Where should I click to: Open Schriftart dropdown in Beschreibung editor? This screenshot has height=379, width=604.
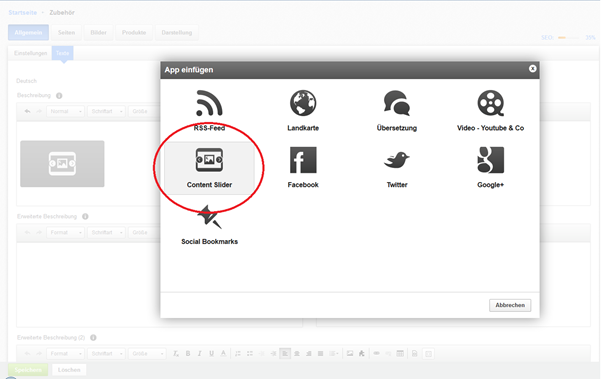(106, 111)
